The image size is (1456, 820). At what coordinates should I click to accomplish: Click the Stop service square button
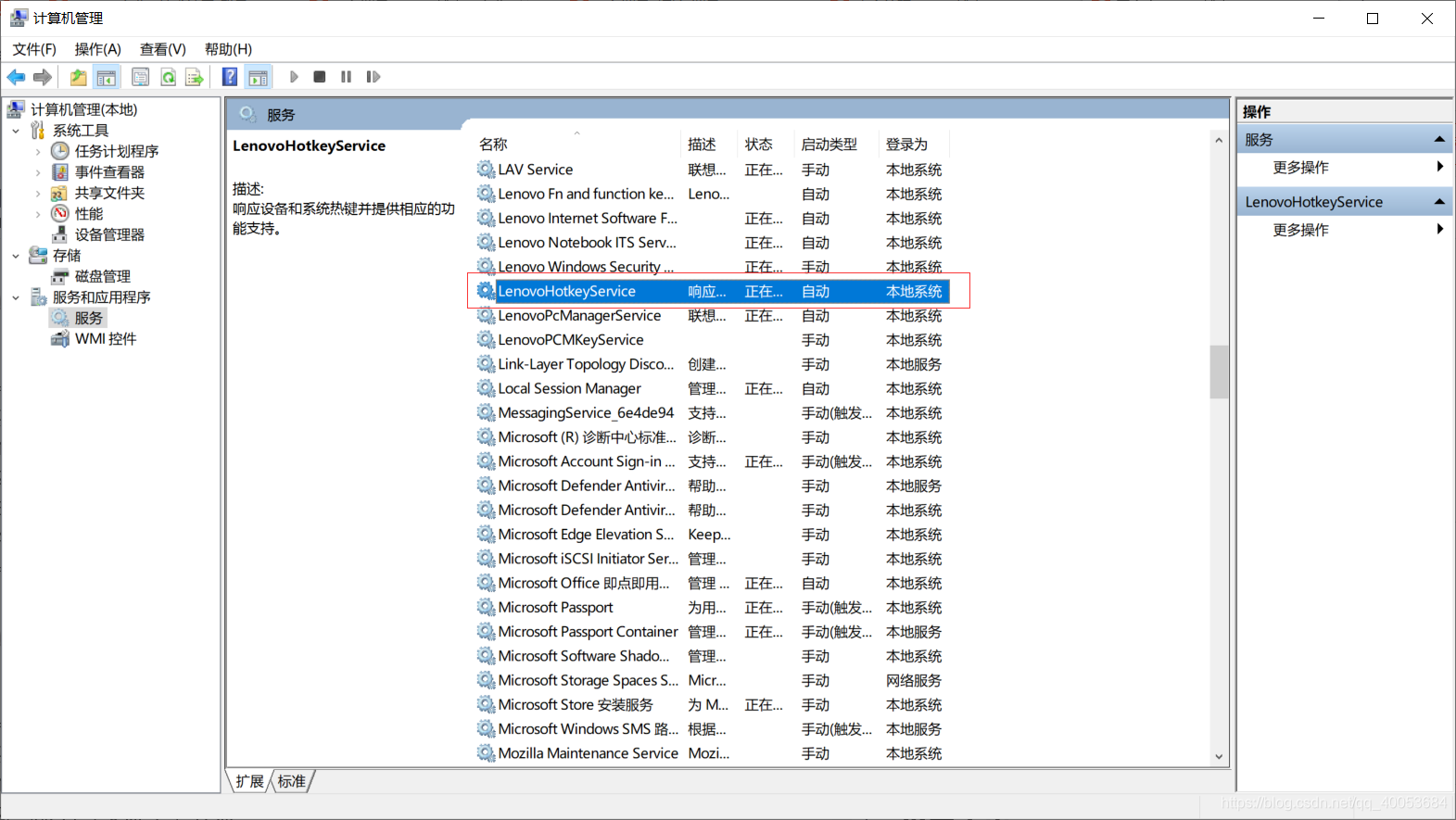coord(320,77)
